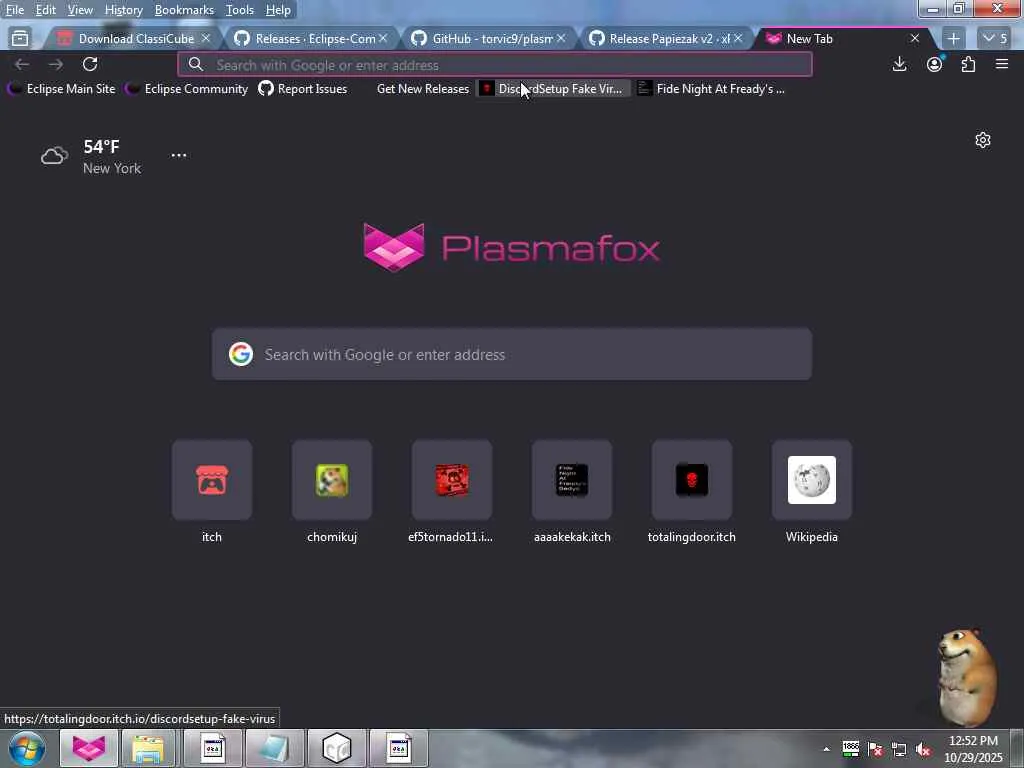Open the ClassiCube cube taskbar icon
The width and height of the screenshot is (1024, 768).
coord(337,748)
